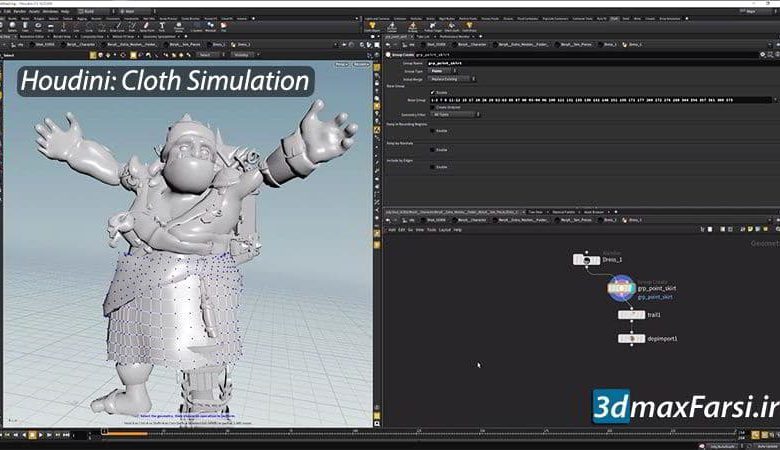Image resolution: width=780 pixels, height=450 pixels.
Task: Select the Spray Paint shelf tool
Action: tap(147, 26)
